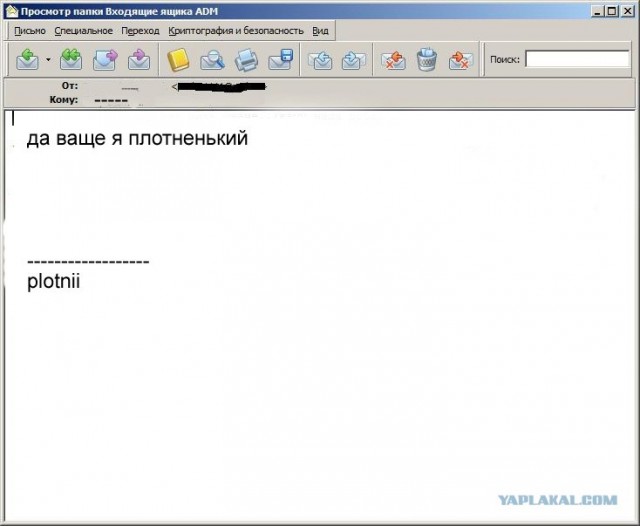Screen dimensions: 640x526
Task: Click the window title bar app icon
Action: pyautogui.click(x=12, y=11)
